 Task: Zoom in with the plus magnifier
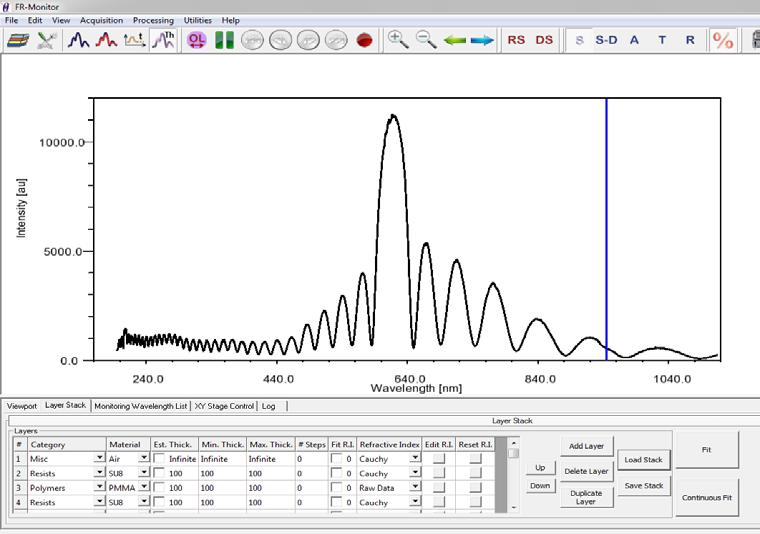[398, 40]
